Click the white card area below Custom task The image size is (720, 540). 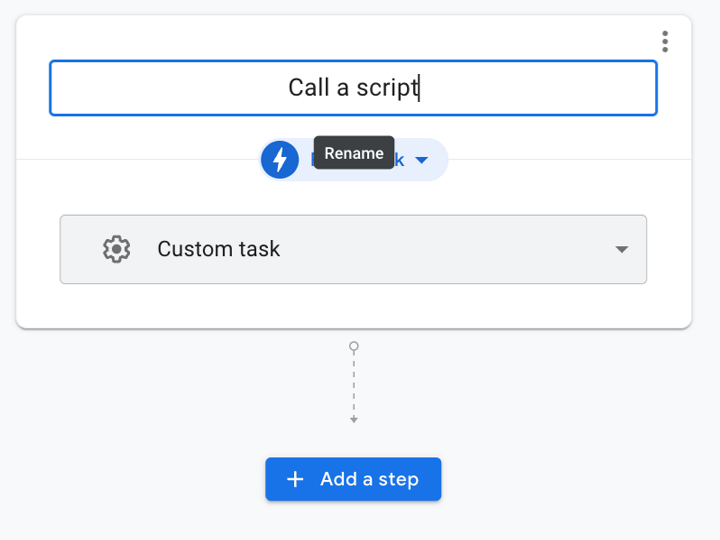click(x=353, y=305)
